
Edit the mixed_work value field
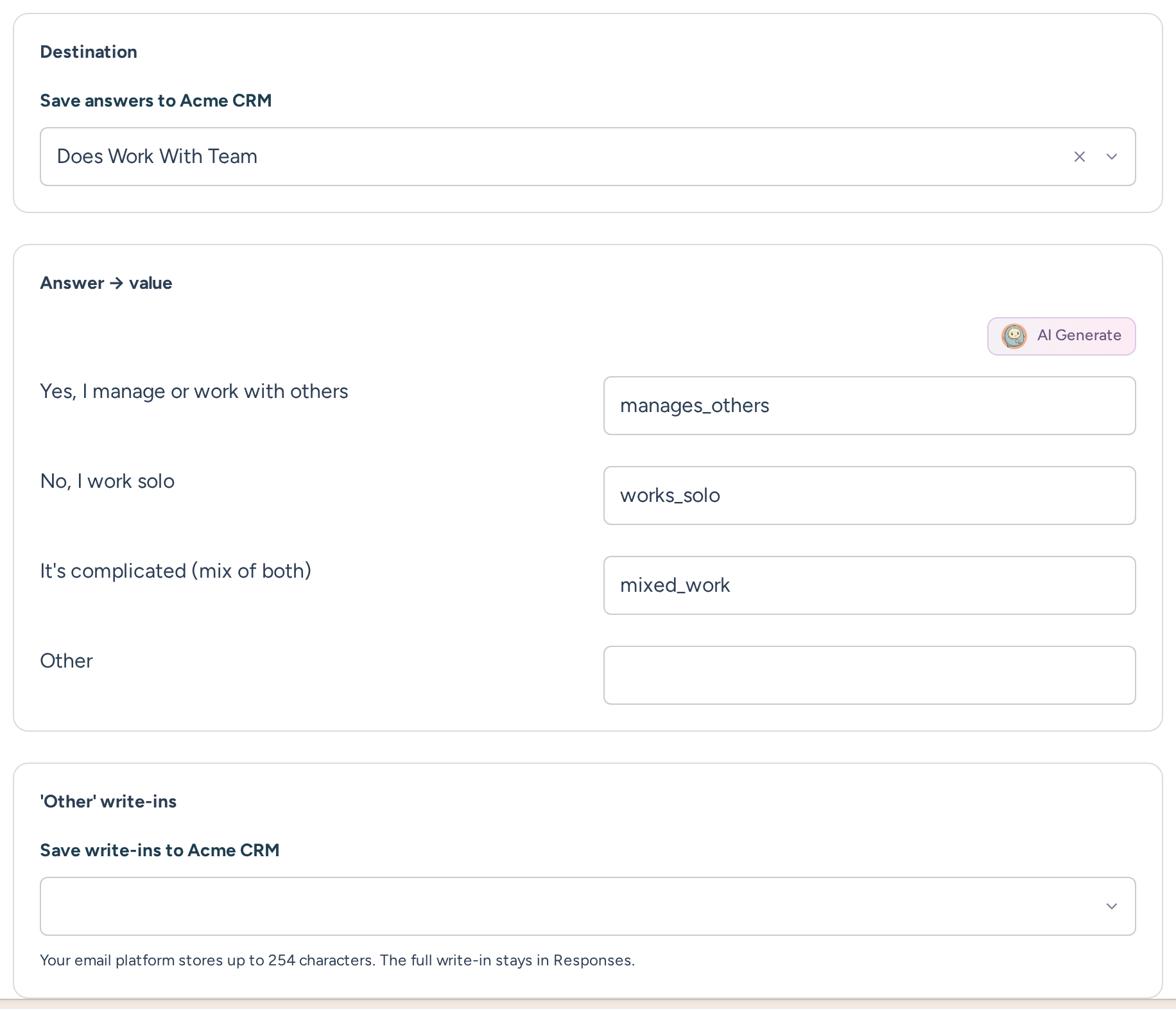click(870, 585)
